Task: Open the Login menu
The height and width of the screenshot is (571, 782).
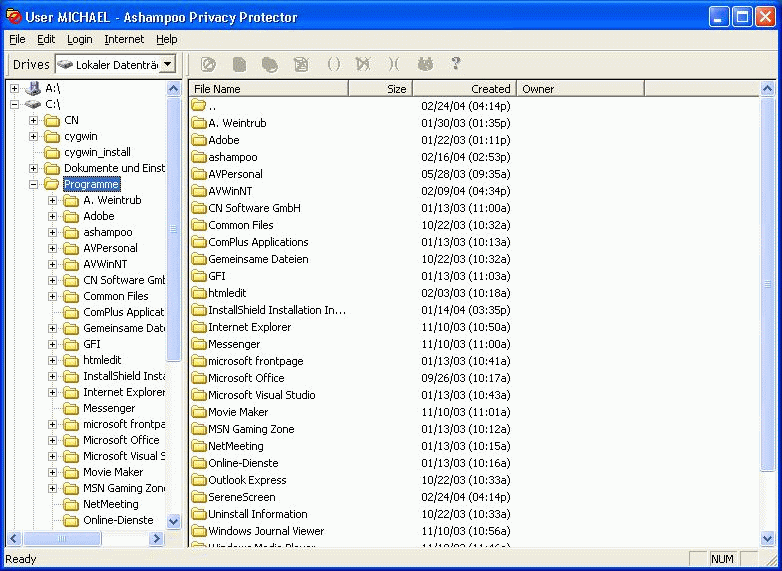Action: point(80,39)
